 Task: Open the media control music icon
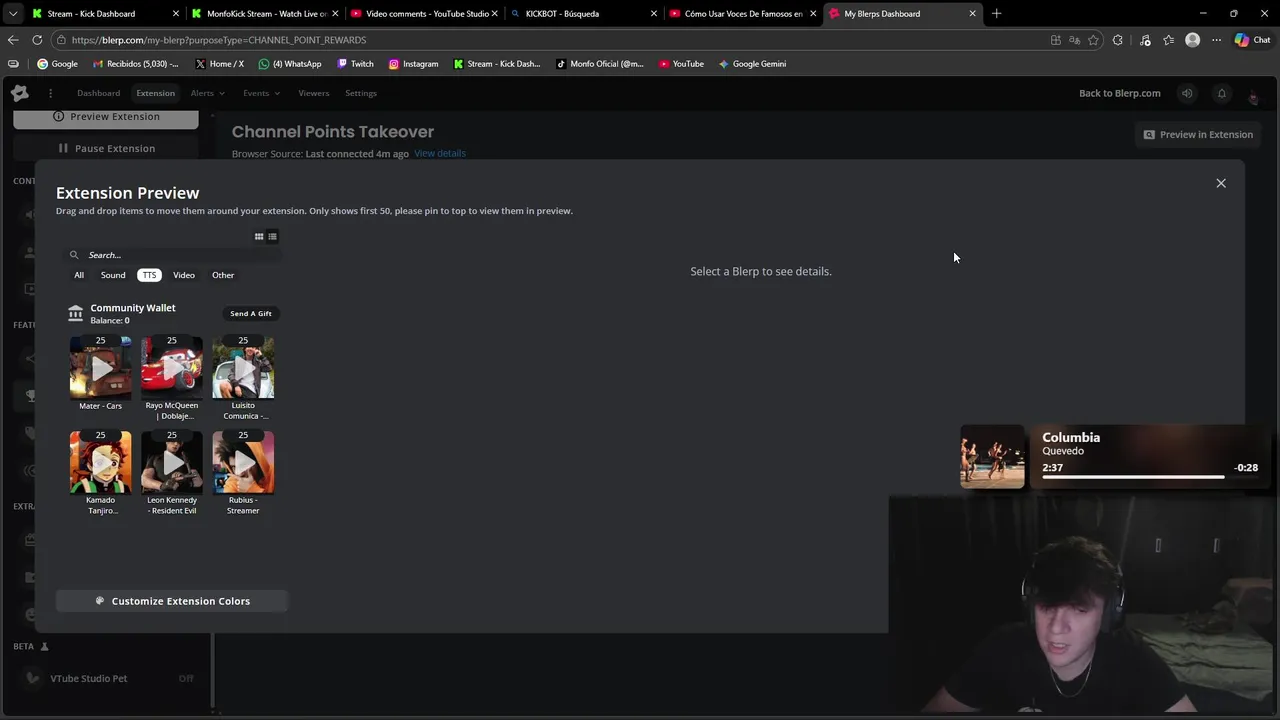coord(1145,40)
